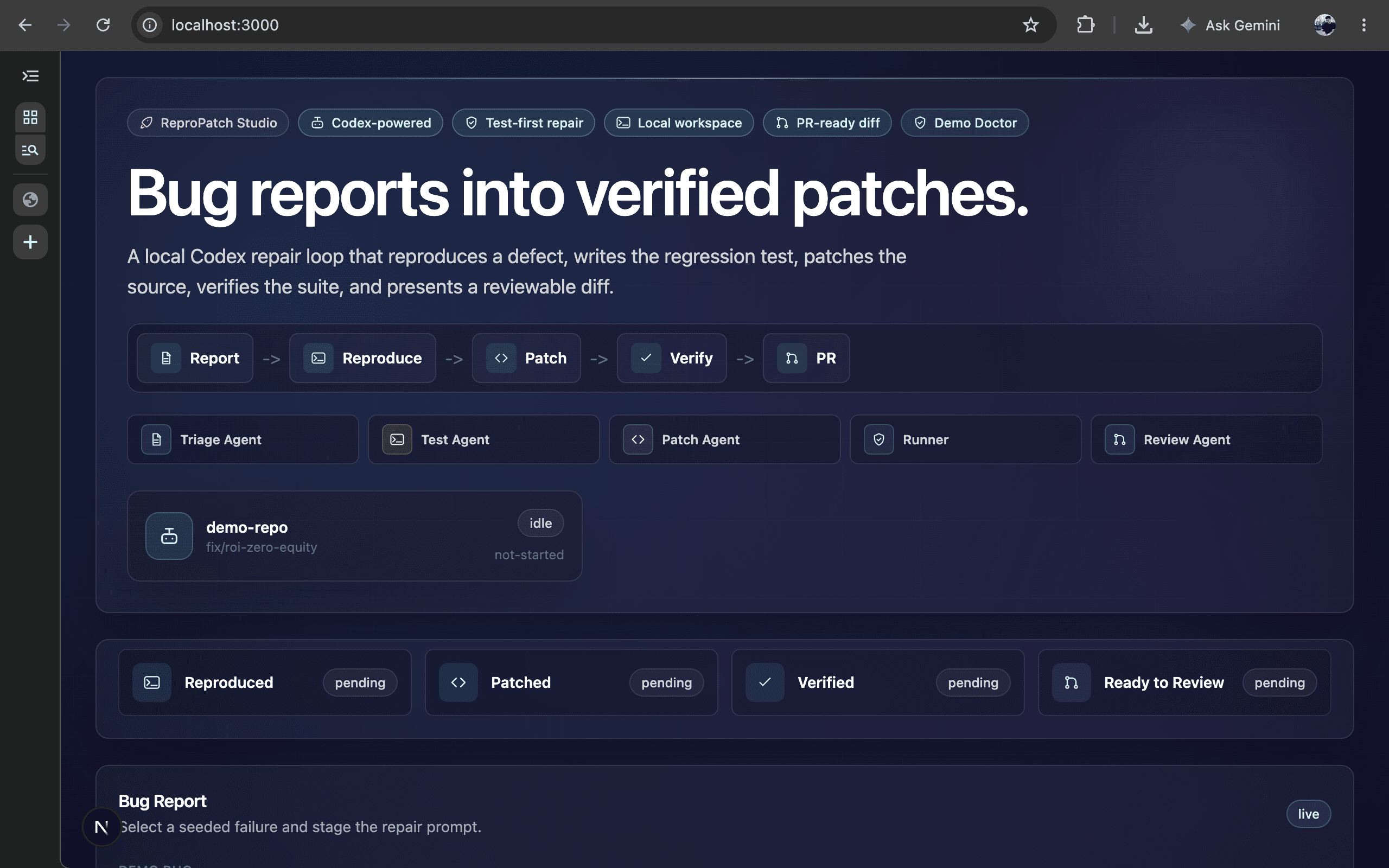Click the Triage Agent document icon
The image size is (1389, 868).
point(156,440)
